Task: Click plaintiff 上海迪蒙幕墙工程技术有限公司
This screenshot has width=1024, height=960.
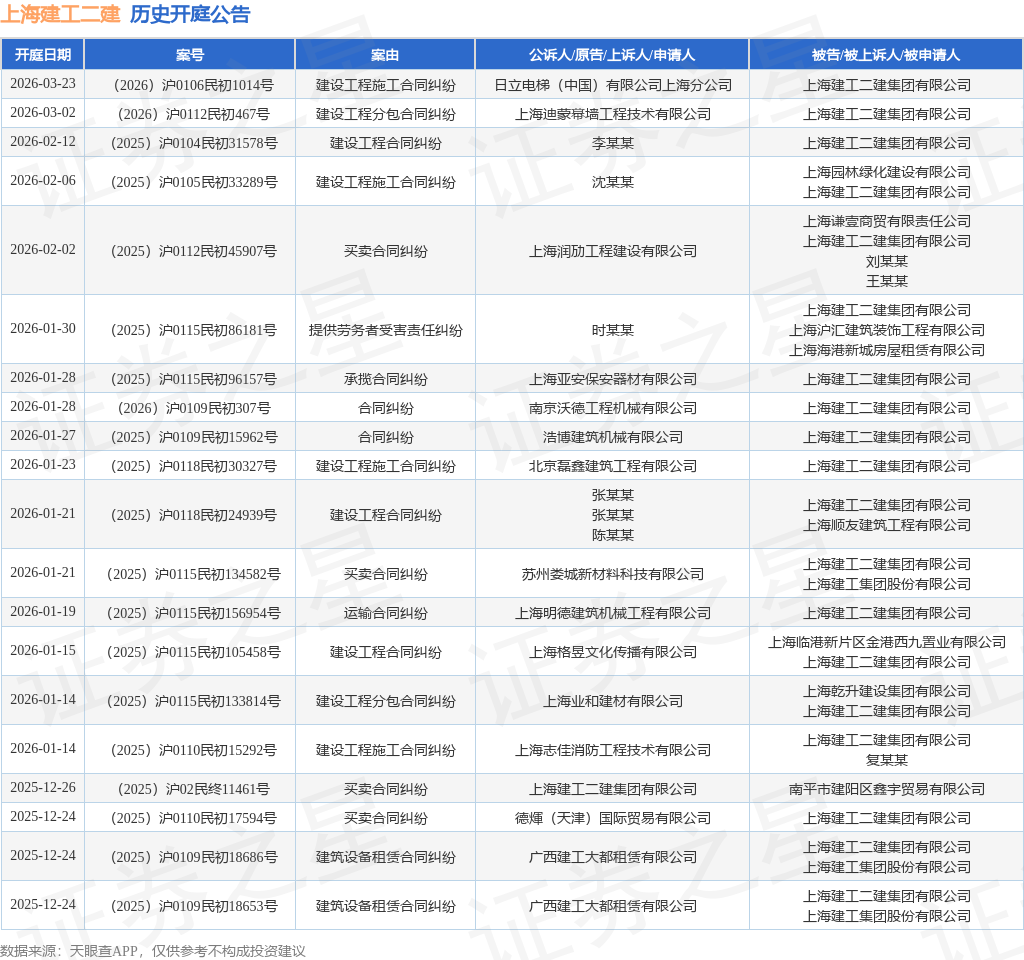Action: point(613,114)
